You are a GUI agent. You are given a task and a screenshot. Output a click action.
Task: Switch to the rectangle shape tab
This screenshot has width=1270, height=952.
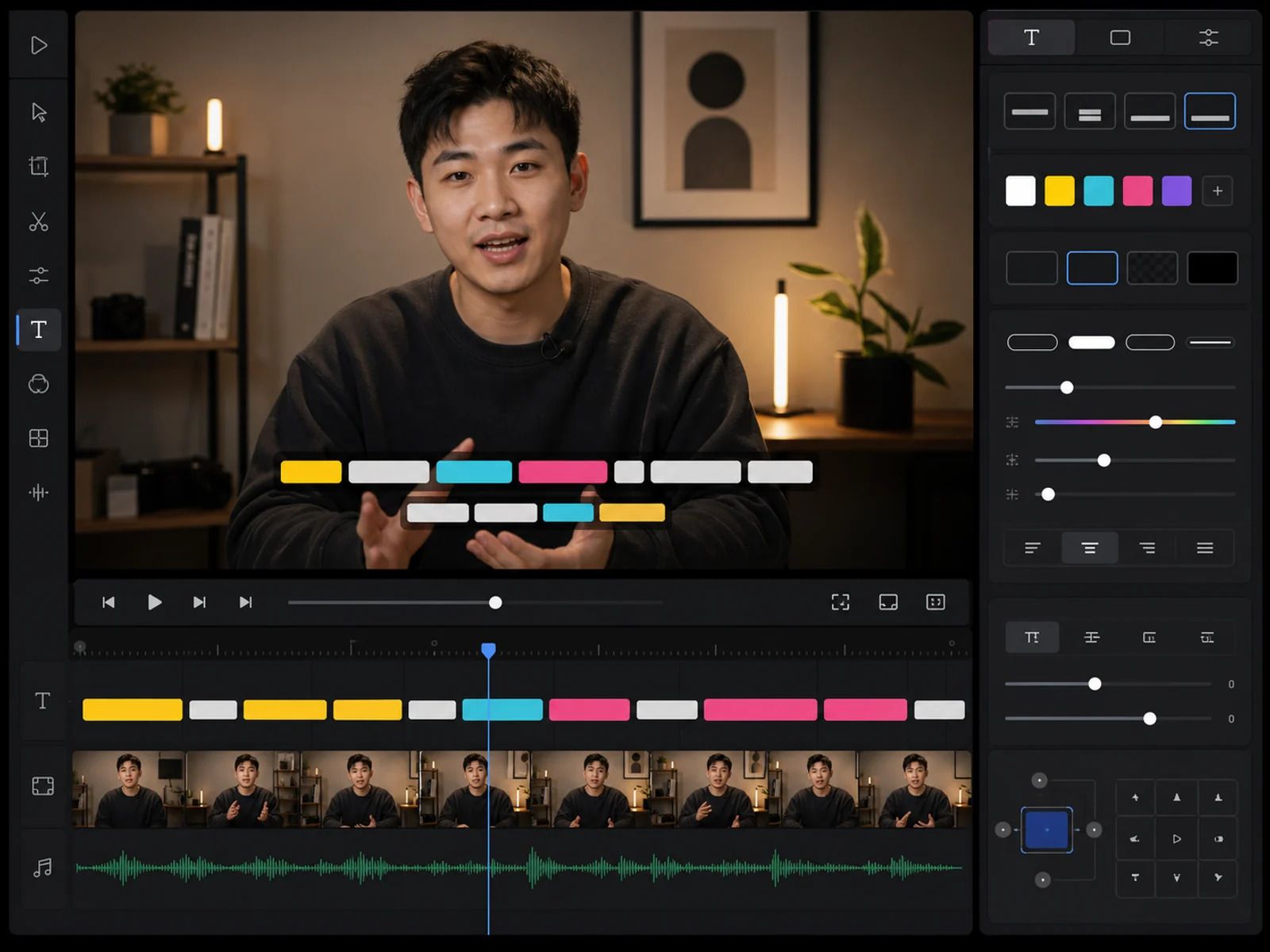tap(1120, 37)
